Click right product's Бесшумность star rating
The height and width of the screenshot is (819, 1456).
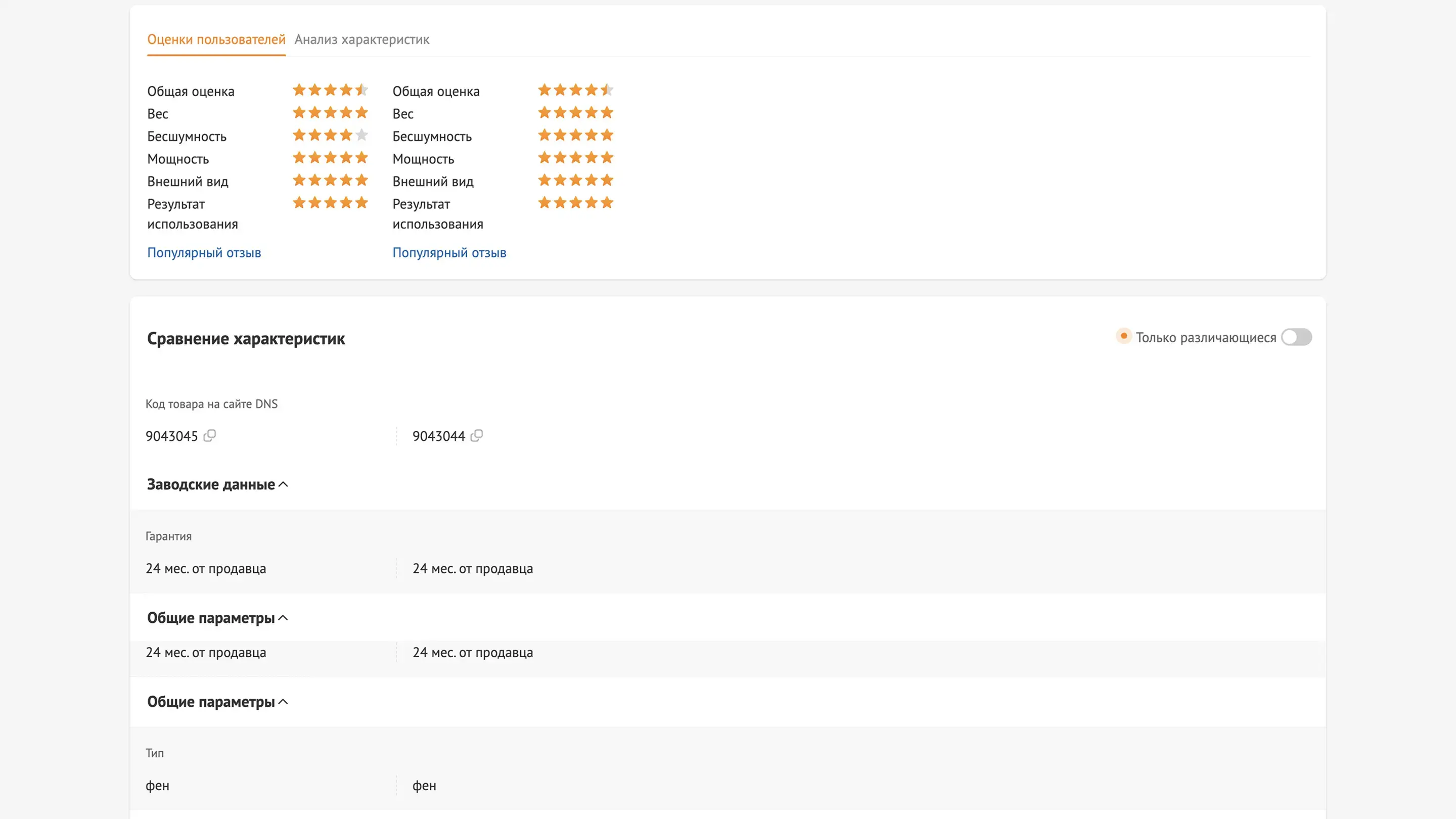pos(575,135)
